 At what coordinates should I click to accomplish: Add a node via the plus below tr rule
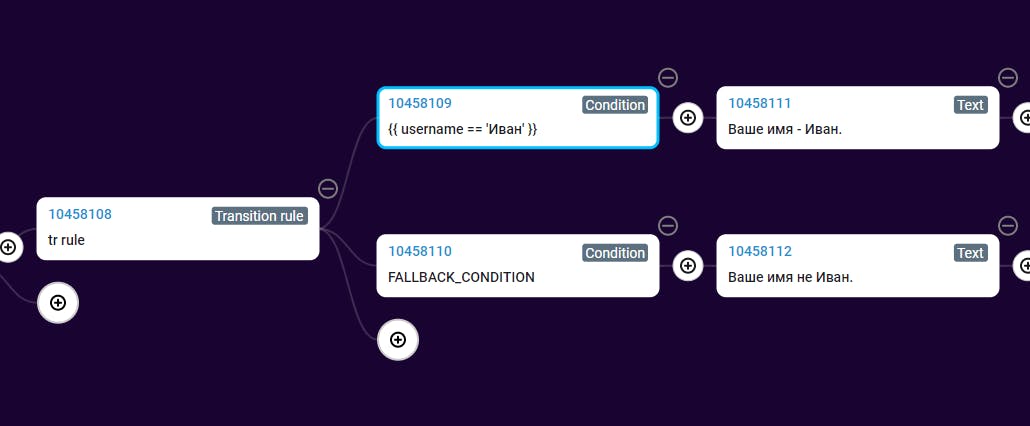point(58,302)
